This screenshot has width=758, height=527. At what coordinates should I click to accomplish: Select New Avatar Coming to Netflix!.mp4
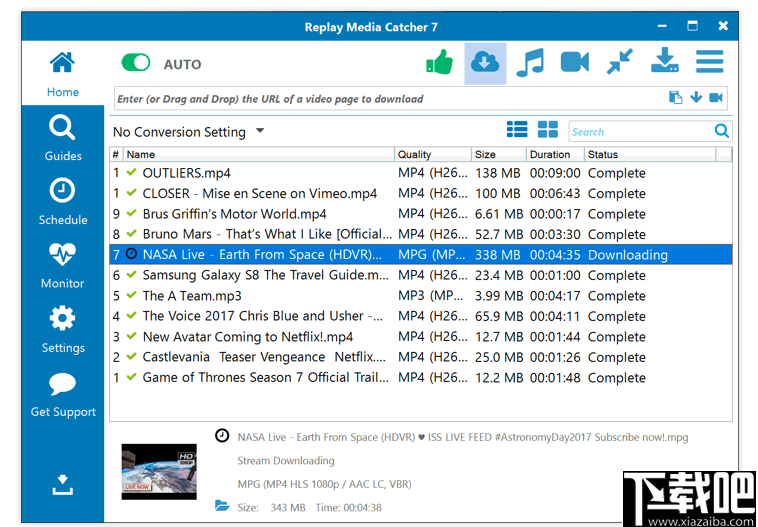coord(421,337)
